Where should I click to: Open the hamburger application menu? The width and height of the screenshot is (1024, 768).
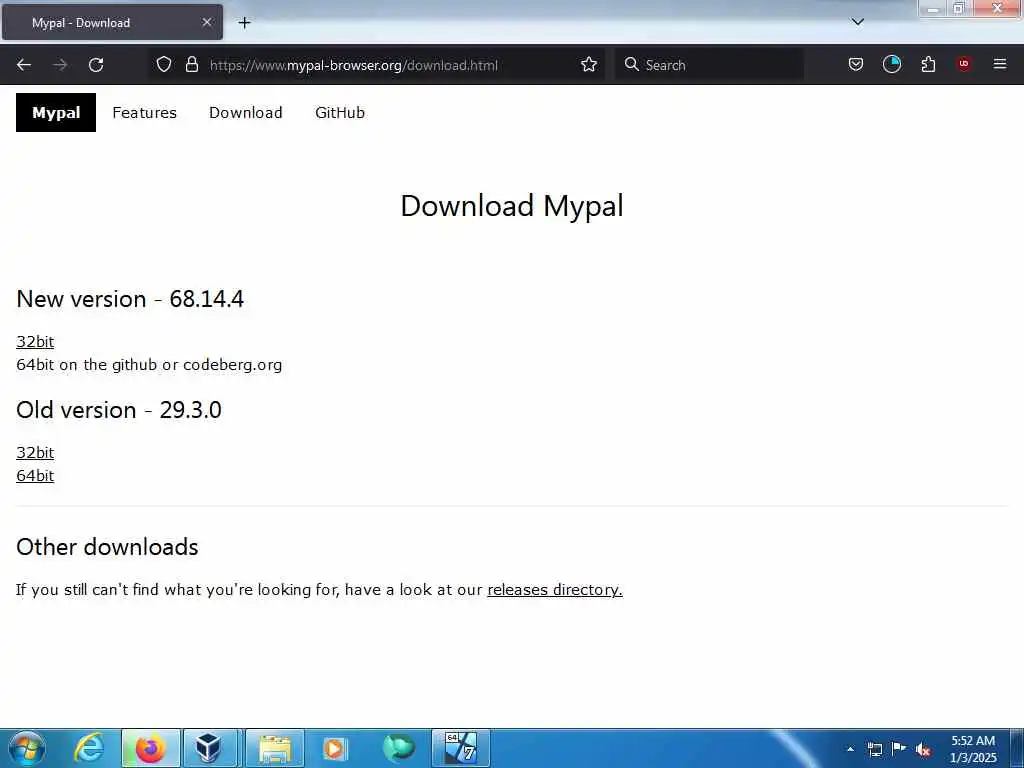pyautogui.click(x=1000, y=64)
